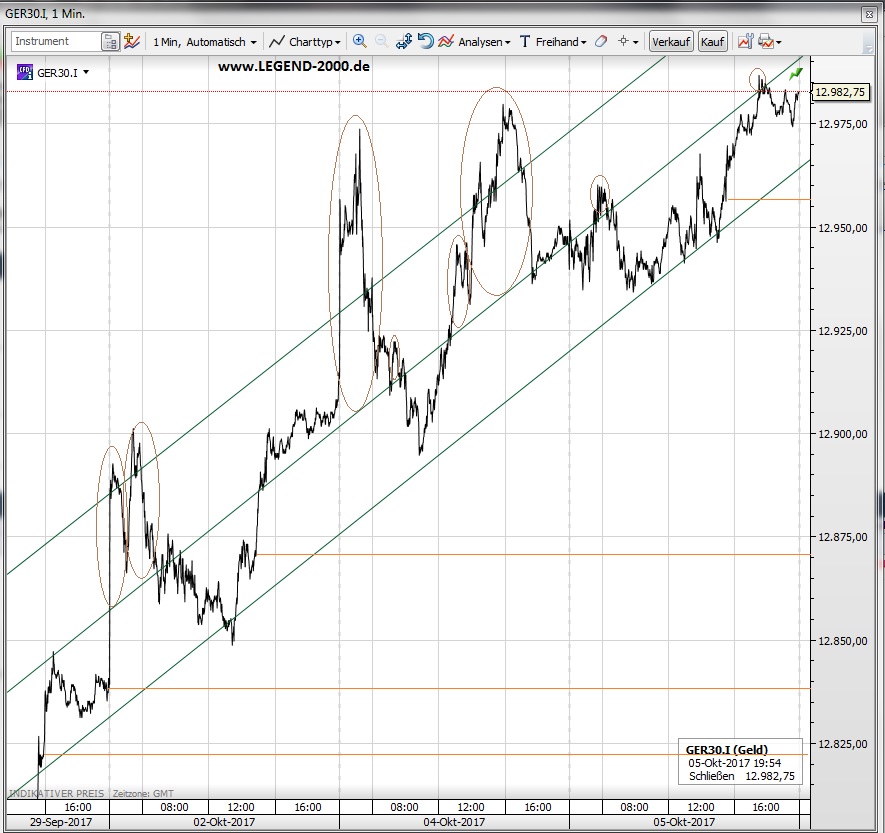Select the chart pan arrows tool
The width and height of the screenshot is (885, 833).
404,42
